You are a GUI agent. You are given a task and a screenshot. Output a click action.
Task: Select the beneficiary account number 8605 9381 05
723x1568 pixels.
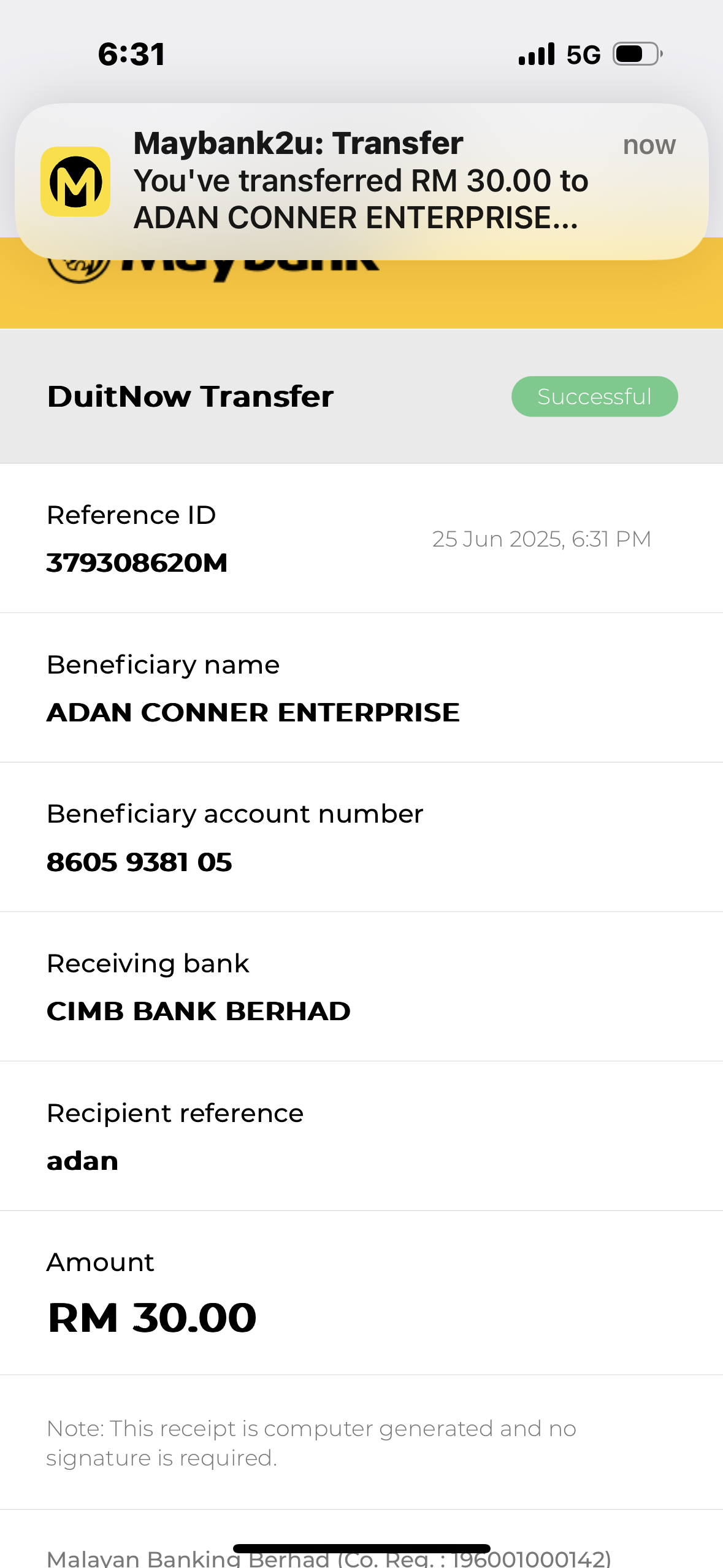(x=139, y=862)
